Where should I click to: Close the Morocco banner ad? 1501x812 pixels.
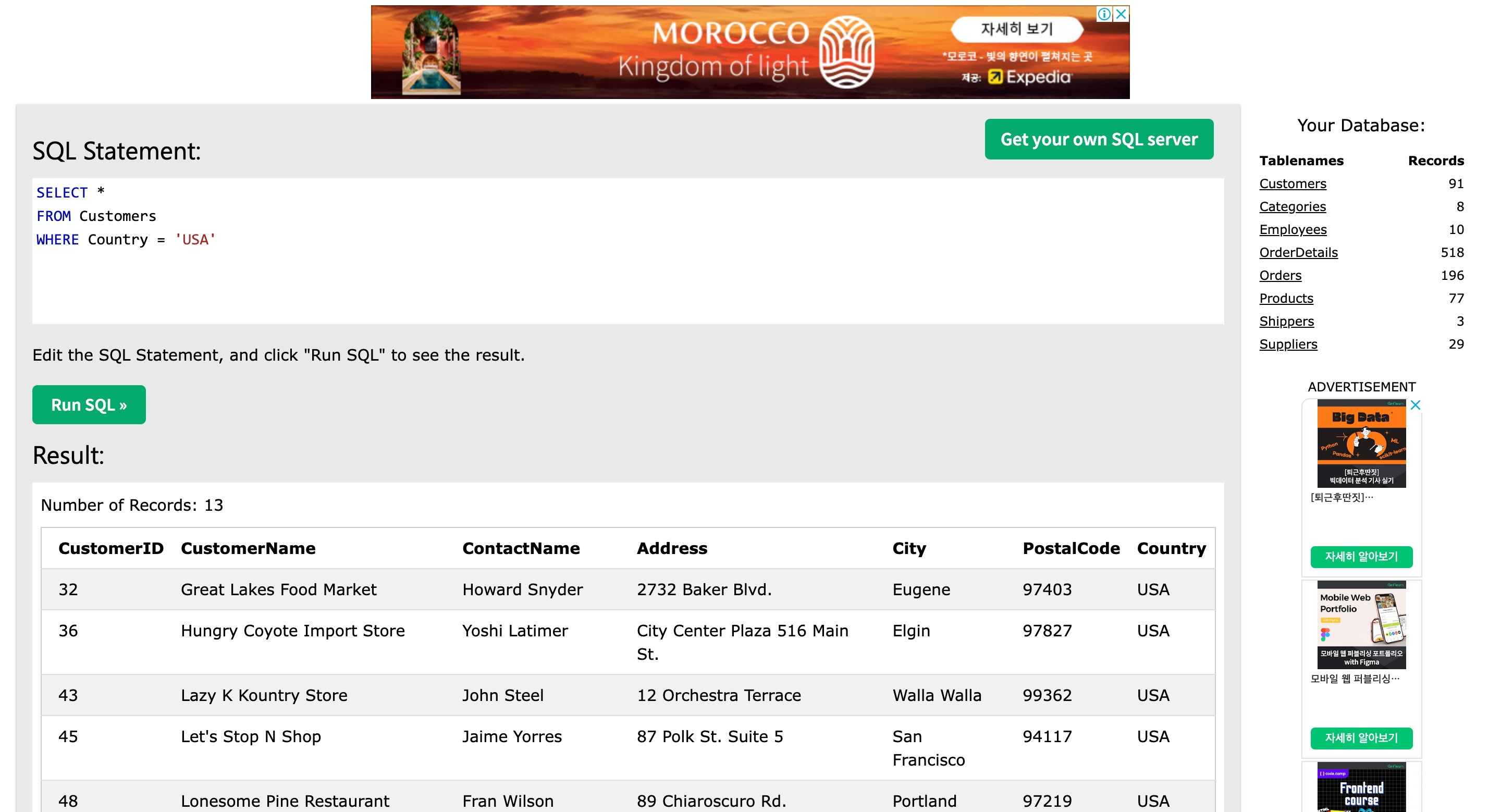pos(1121,14)
